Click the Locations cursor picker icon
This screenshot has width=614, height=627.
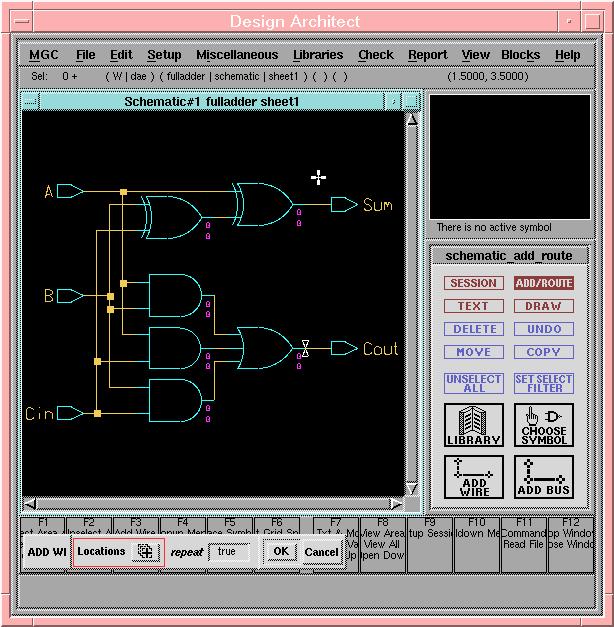coord(145,551)
